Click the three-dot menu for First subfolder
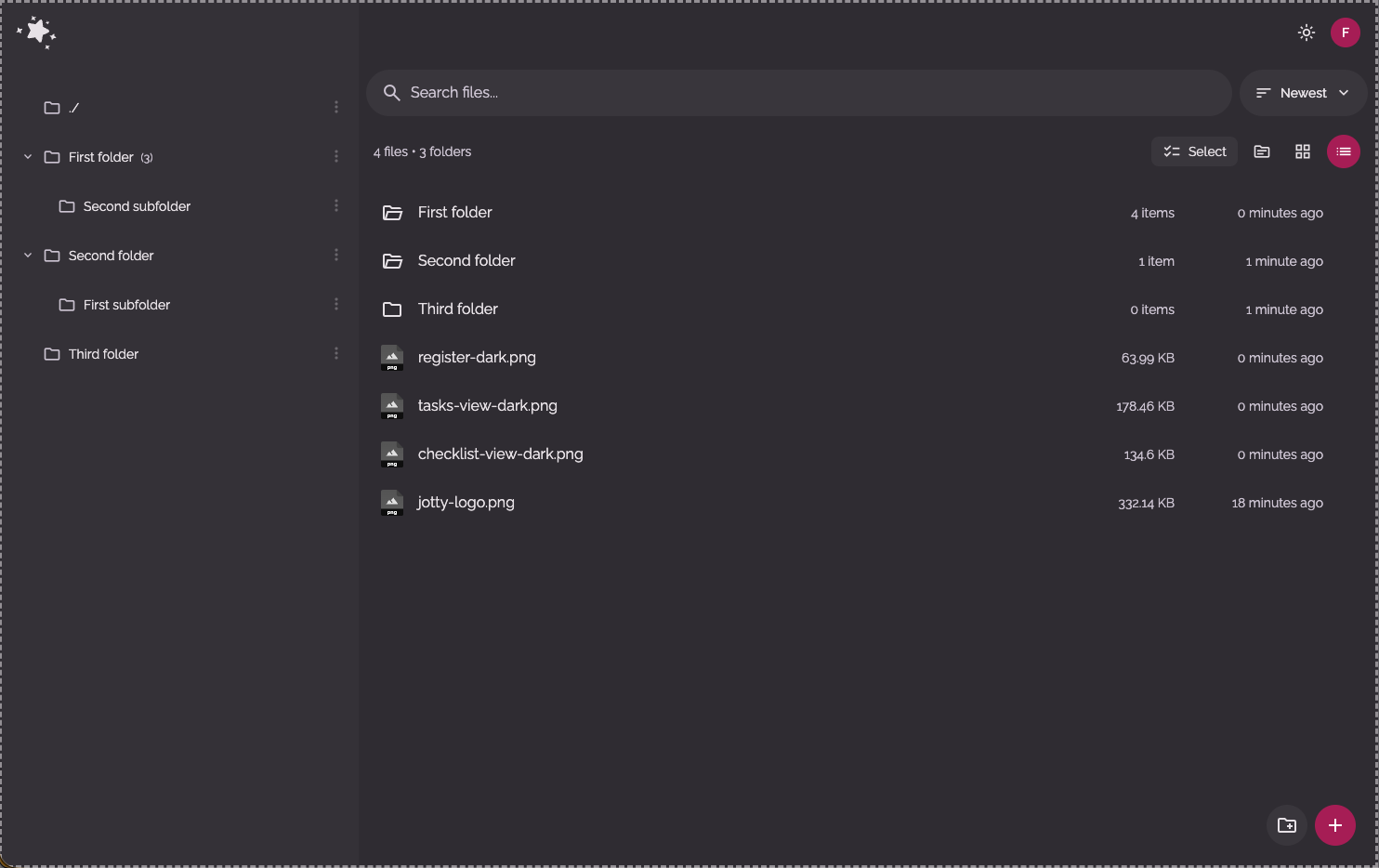 [x=335, y=305]
